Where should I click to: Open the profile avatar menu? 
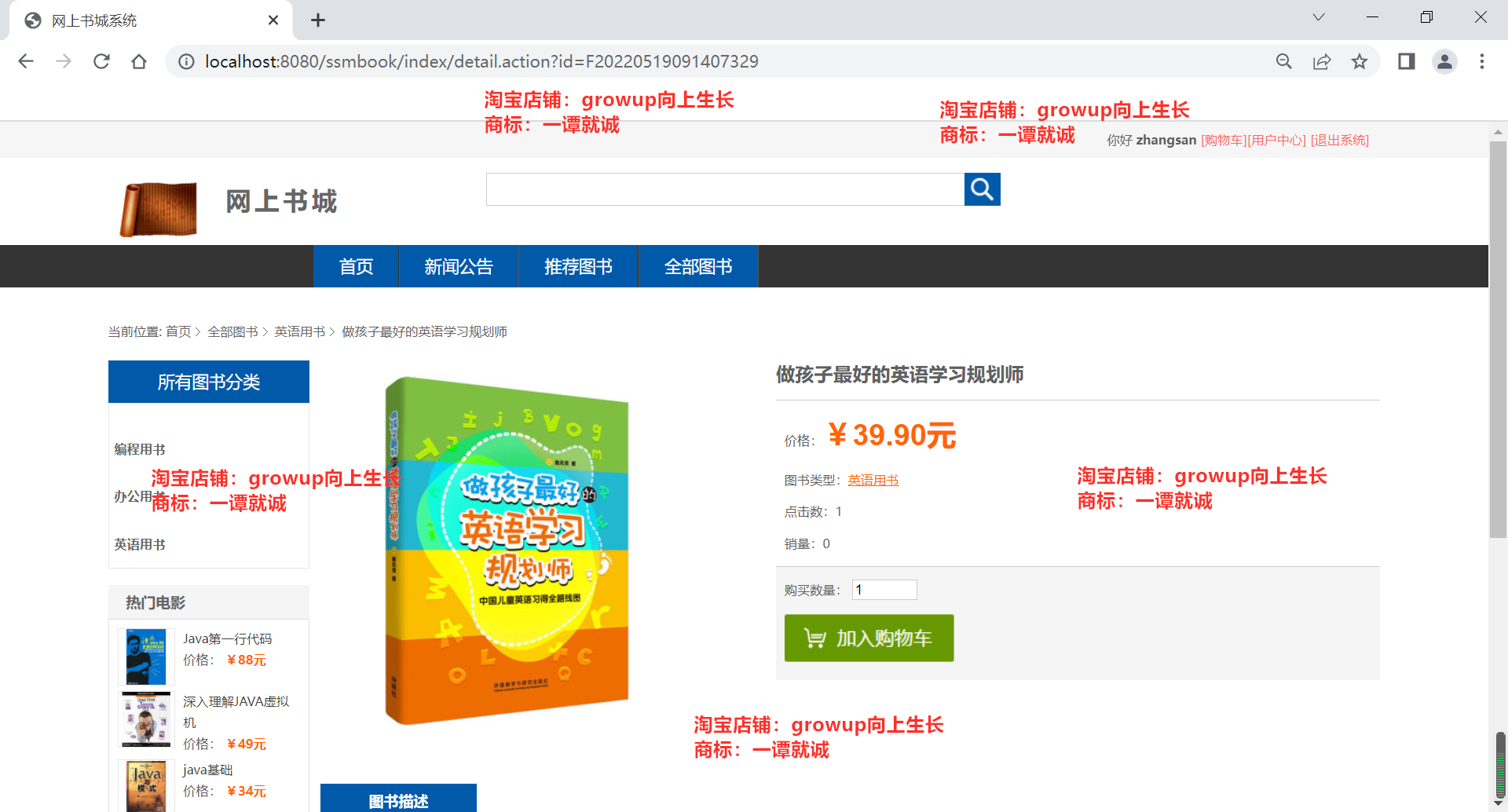[x=1444, y=61]
